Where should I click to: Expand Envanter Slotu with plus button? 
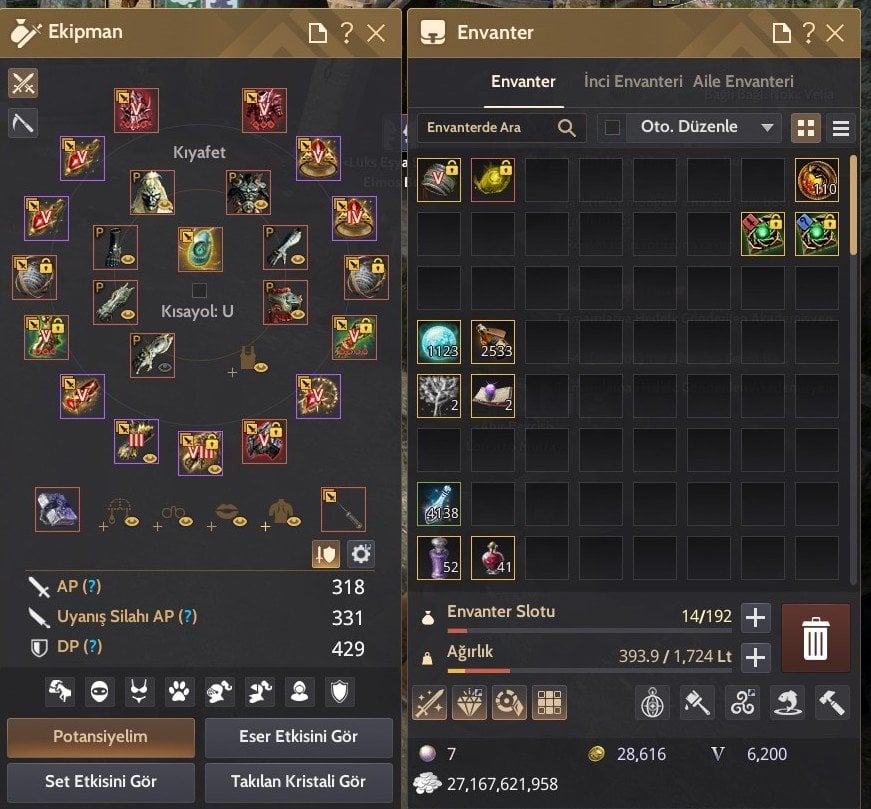pyautogui.click(x=755, y=617)
